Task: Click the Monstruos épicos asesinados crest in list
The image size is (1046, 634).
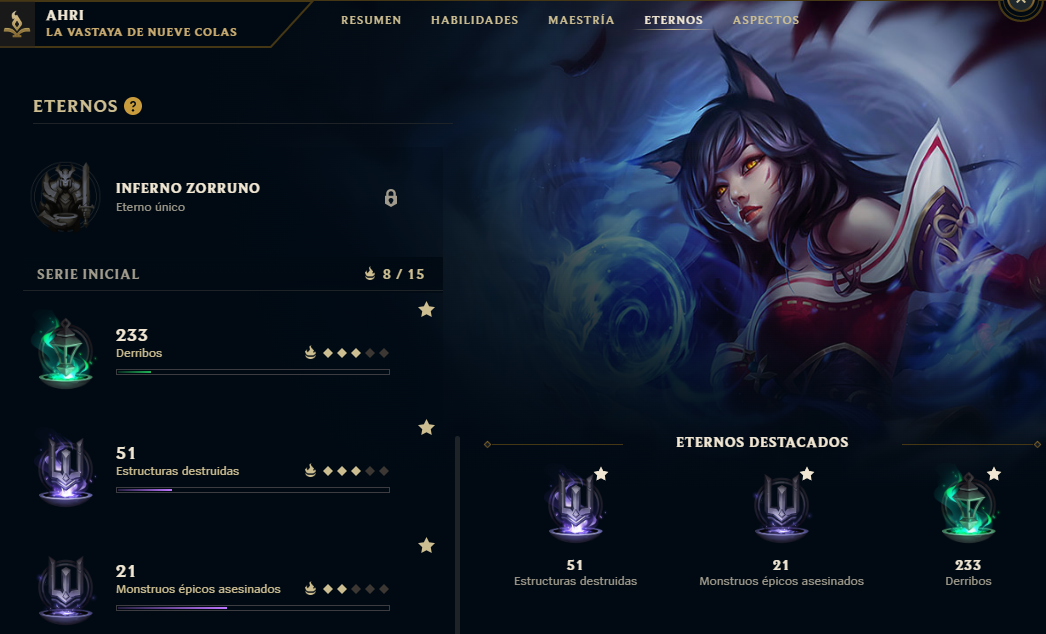Action: 65,589
